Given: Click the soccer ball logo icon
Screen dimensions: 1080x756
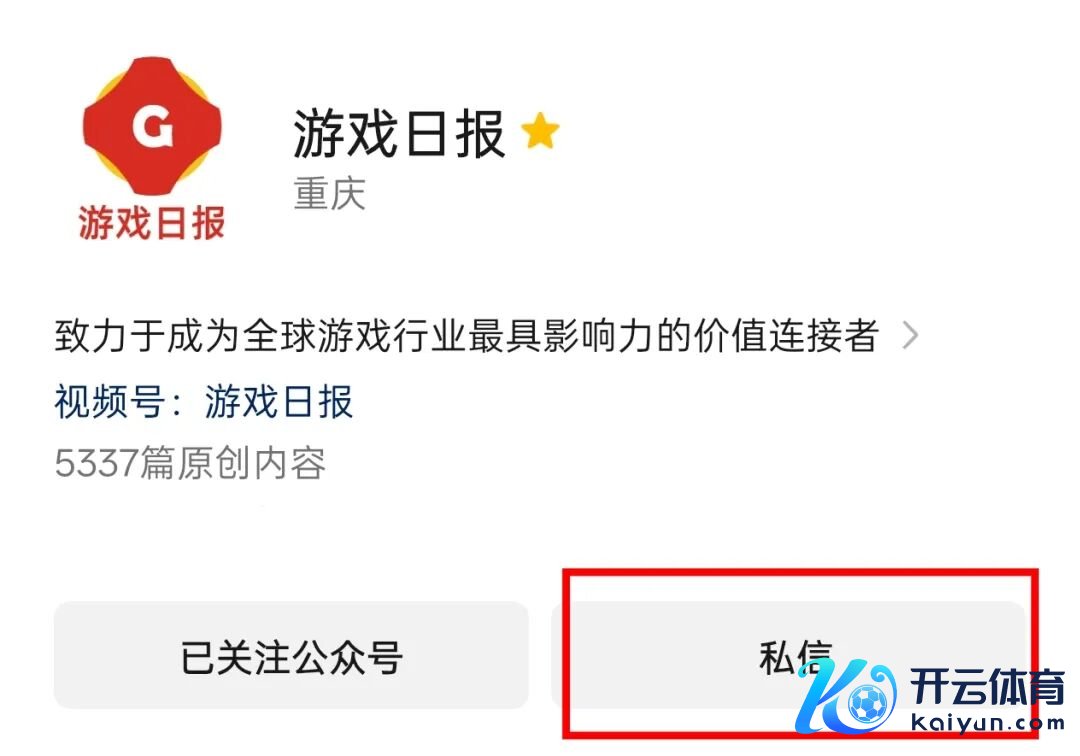Looking at the screenshot, I should (x=868, y=703).
